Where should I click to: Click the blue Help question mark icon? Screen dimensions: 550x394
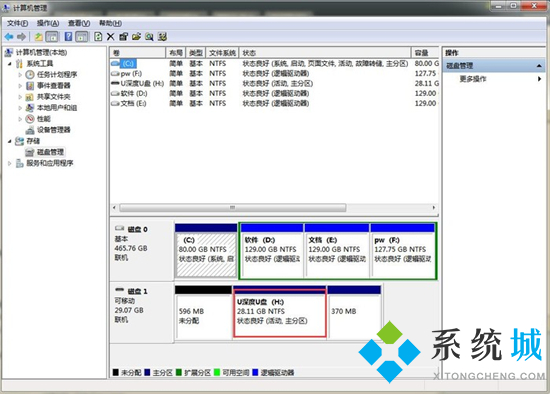(x=68, y=36)
